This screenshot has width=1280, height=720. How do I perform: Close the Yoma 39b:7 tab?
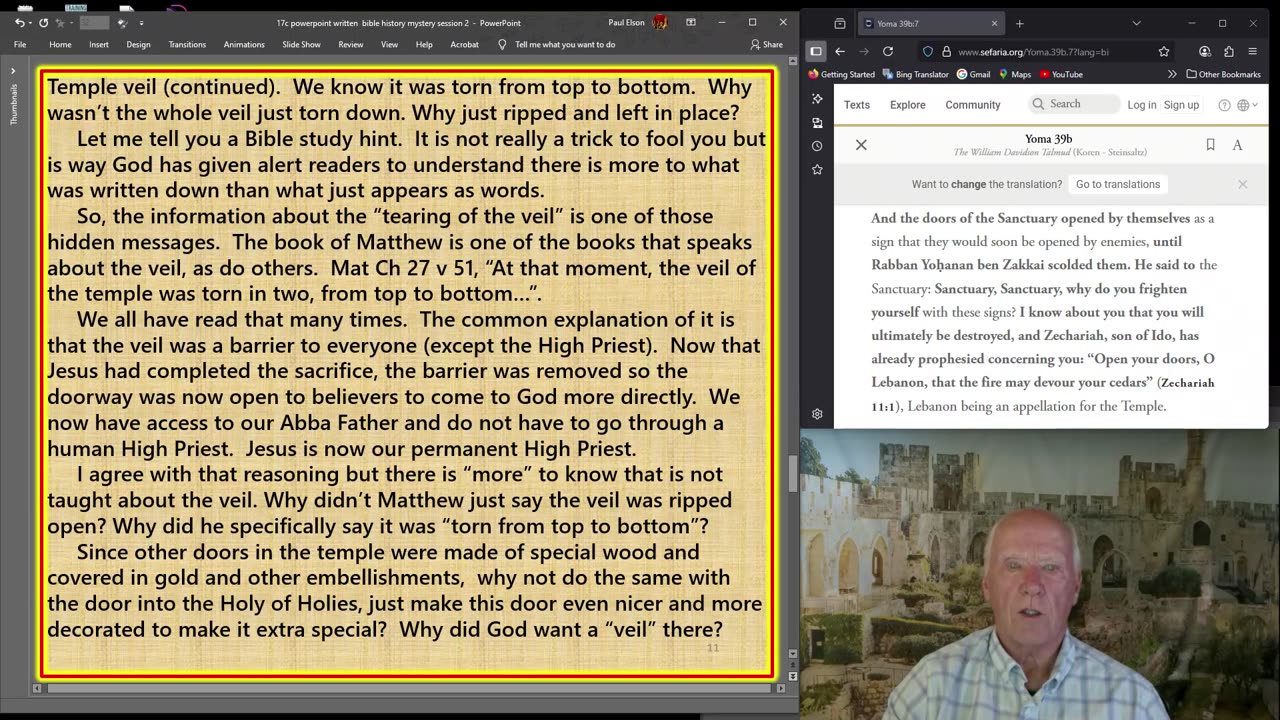pos(994,23)
